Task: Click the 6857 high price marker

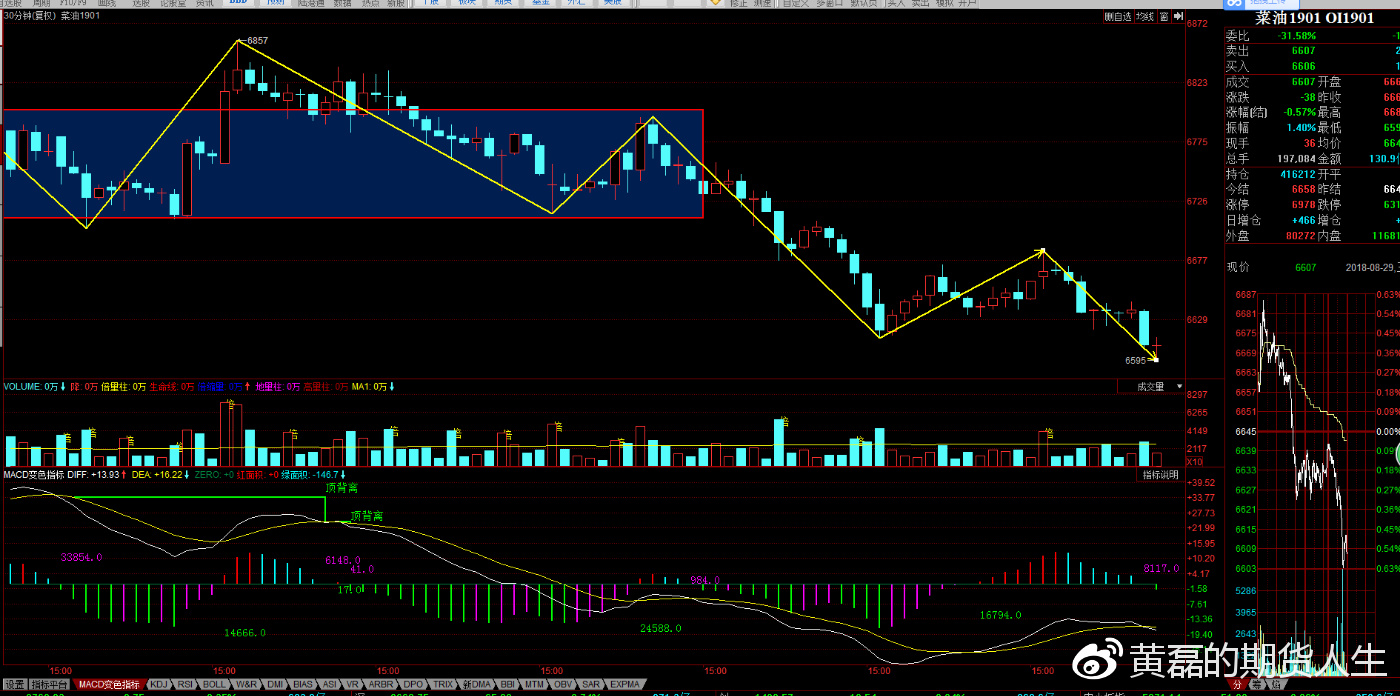Action: [x=257, y=40]
